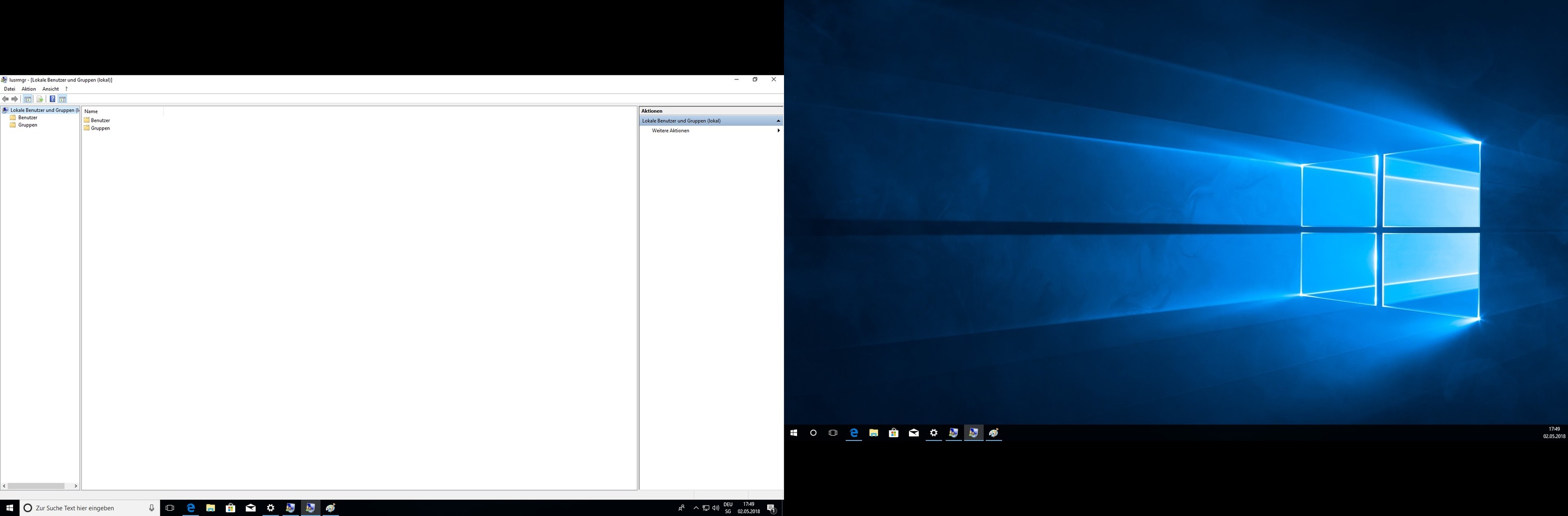The height and width of the screenshot is (516, 1568).
Task: Open the Aktion menu
Action: pos(29,89)
